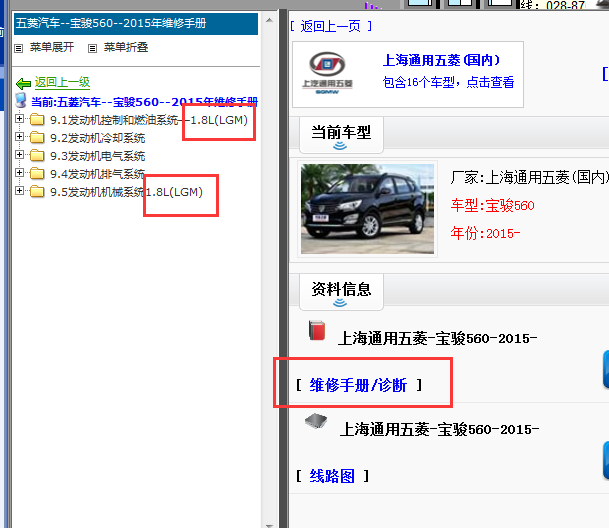Select the 车型:宝骏560 text
609x528 pixels.
click(x=492, y=205)
